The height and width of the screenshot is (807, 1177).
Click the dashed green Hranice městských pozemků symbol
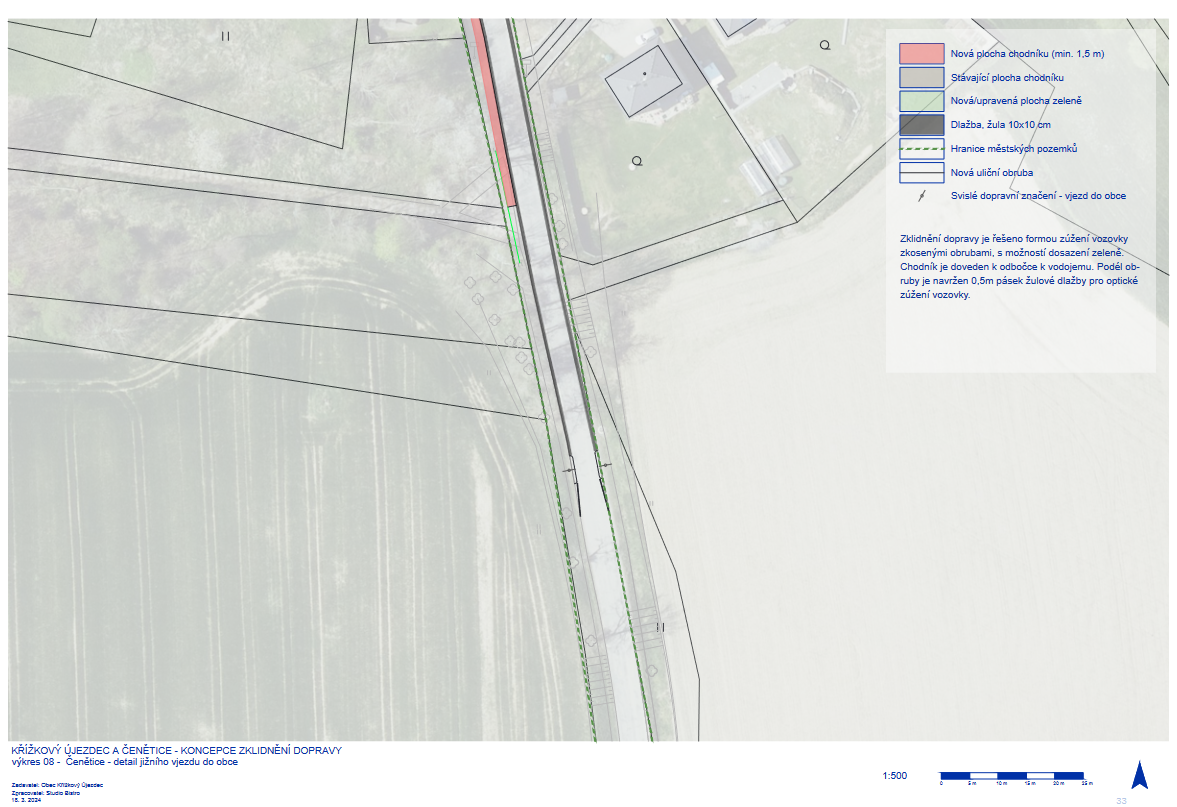[x=921, y=149]
